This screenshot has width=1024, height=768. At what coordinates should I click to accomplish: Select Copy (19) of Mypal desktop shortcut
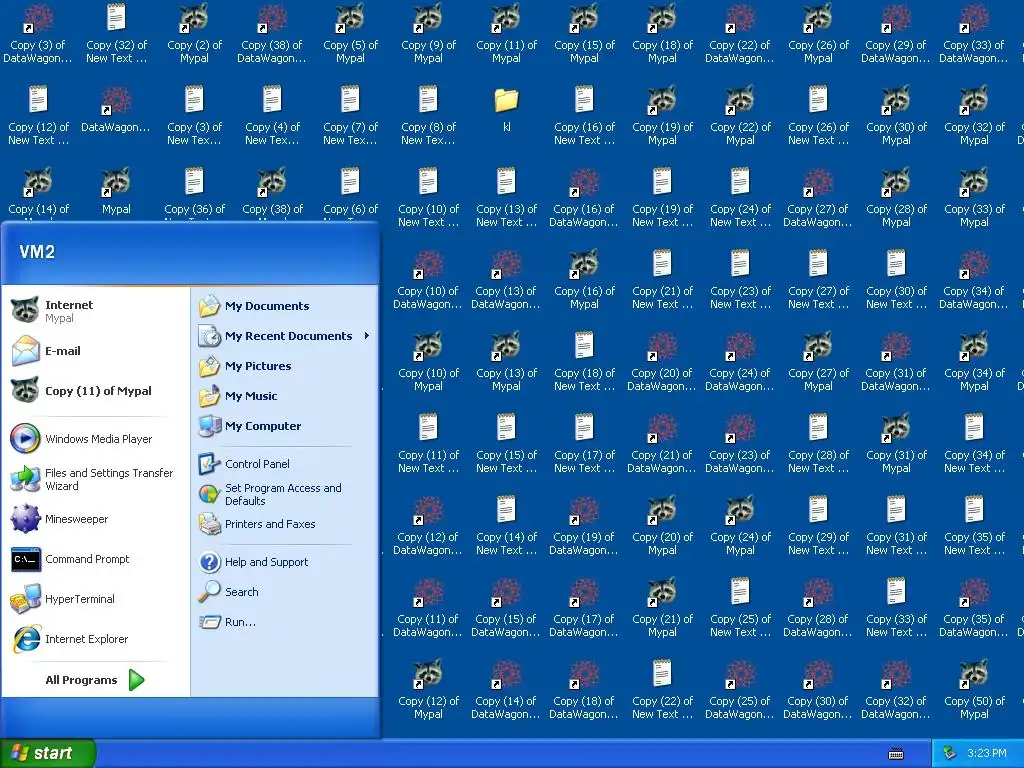tap(662, 116)
